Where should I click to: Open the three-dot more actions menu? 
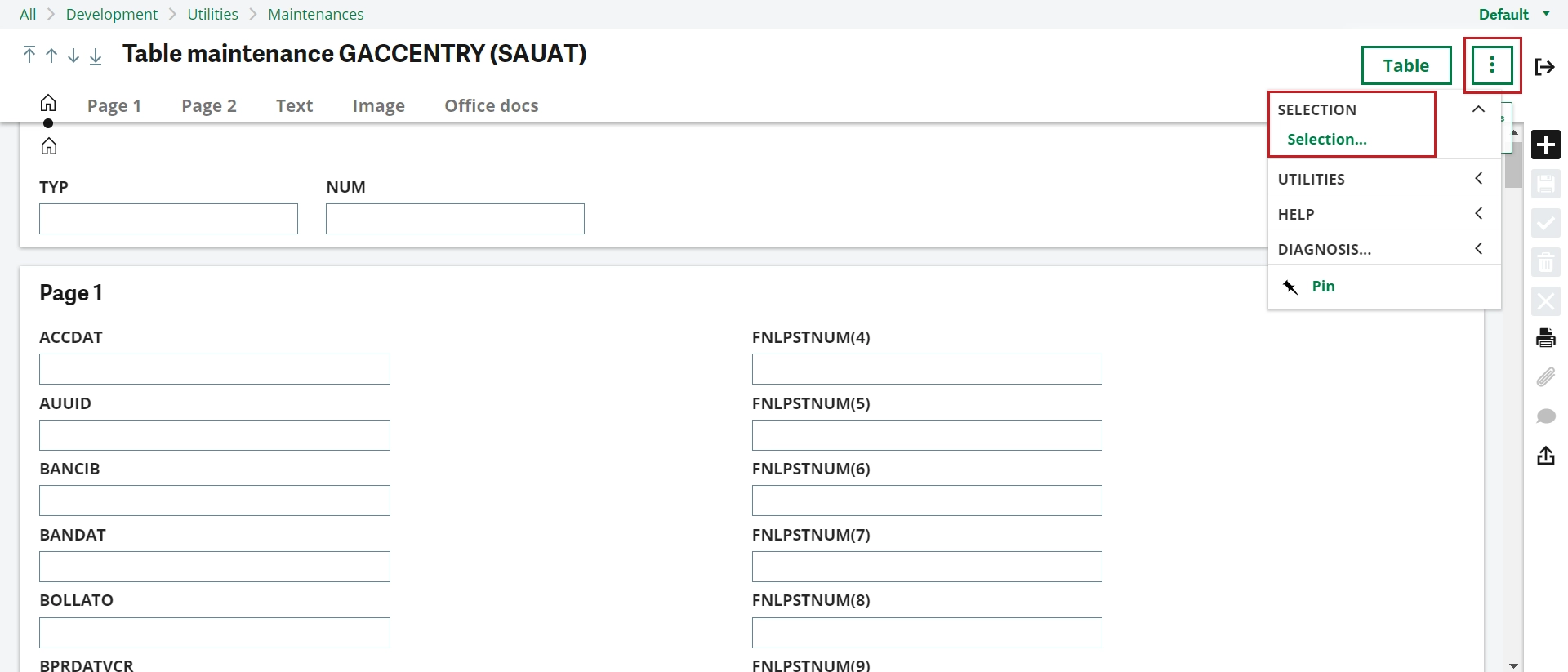click(1492, 65)
